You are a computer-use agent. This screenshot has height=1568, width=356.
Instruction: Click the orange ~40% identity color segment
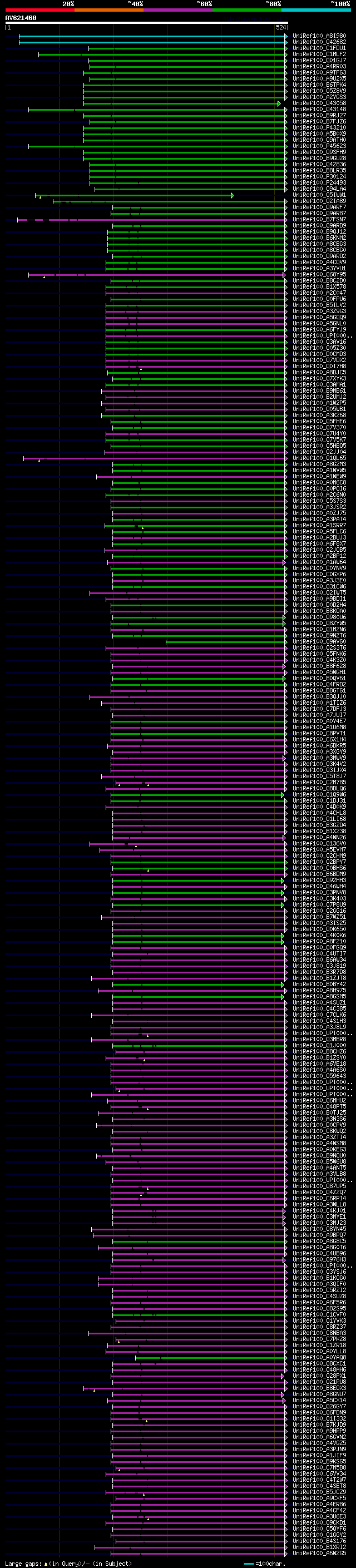tap(108, 10)
